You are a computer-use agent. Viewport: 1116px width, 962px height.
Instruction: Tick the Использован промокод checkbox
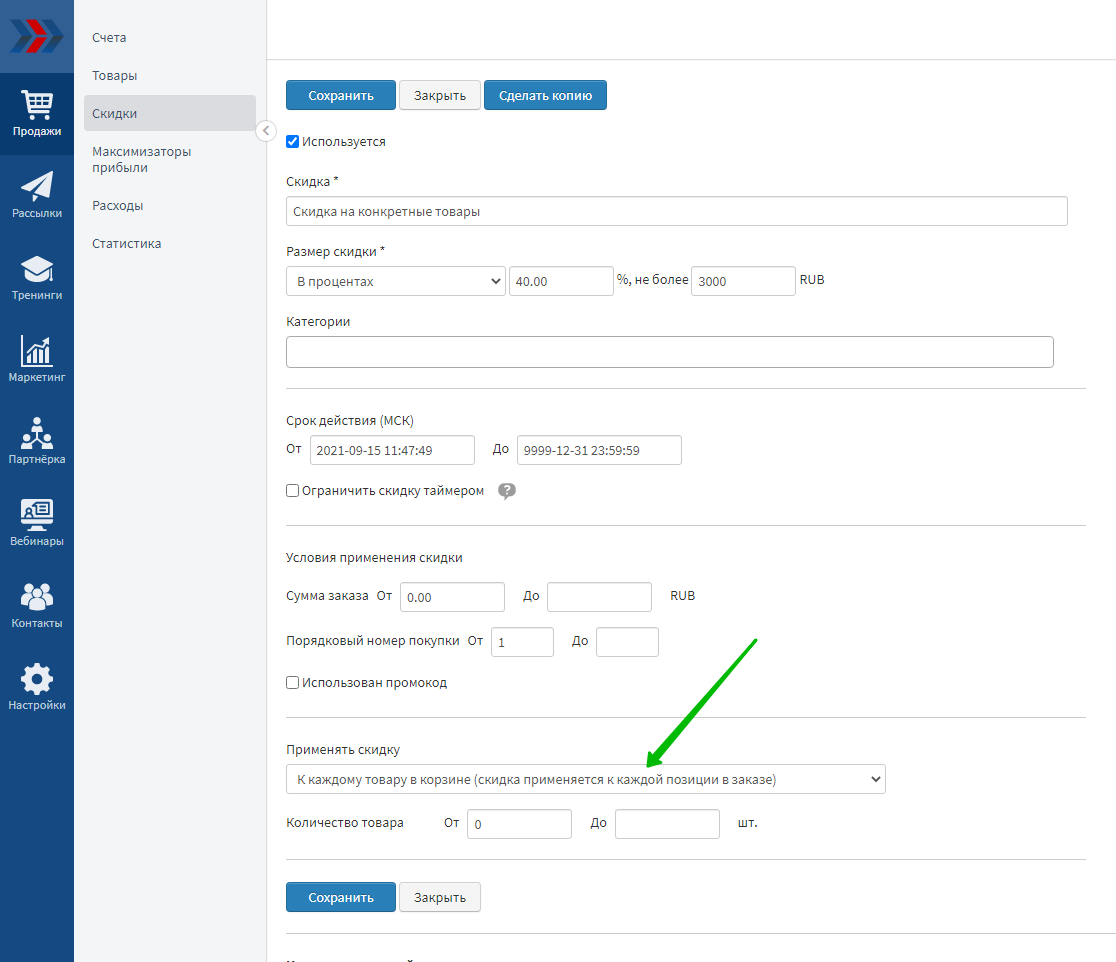293,683
